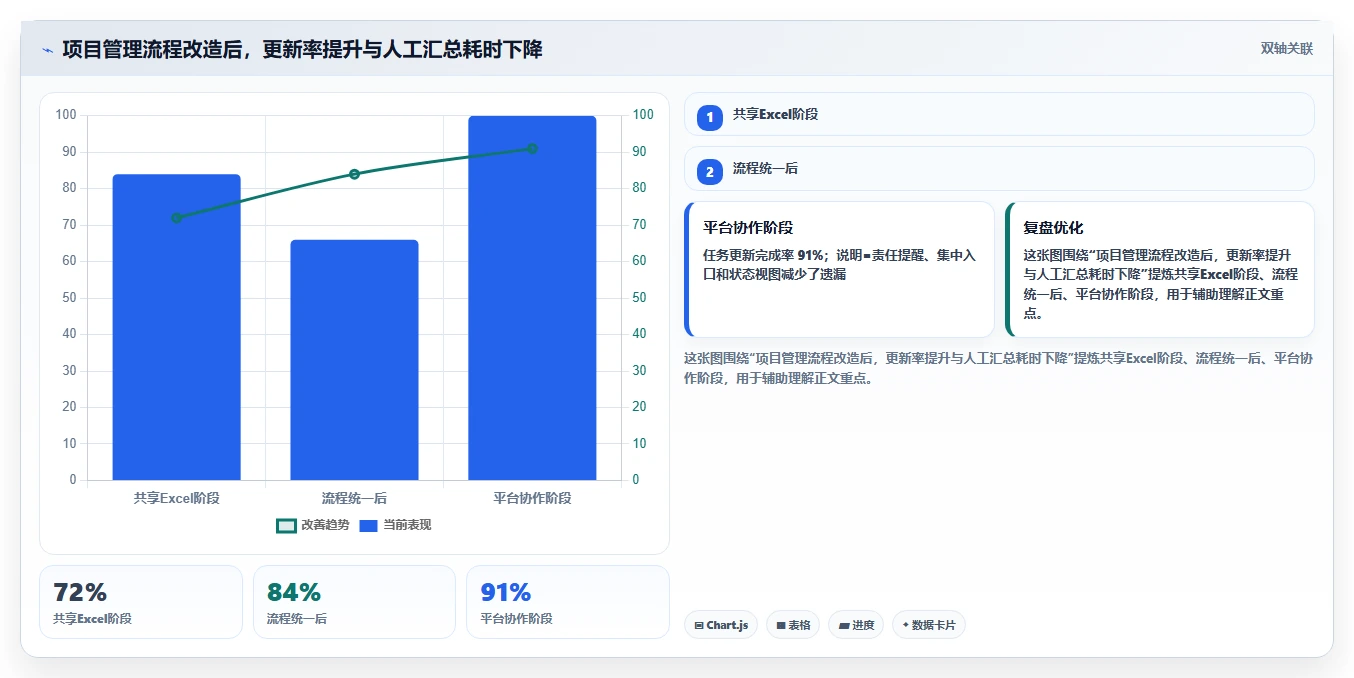1354x678 pixels.
Task: Click the 进度 tag chip
Action: point(856,625)
